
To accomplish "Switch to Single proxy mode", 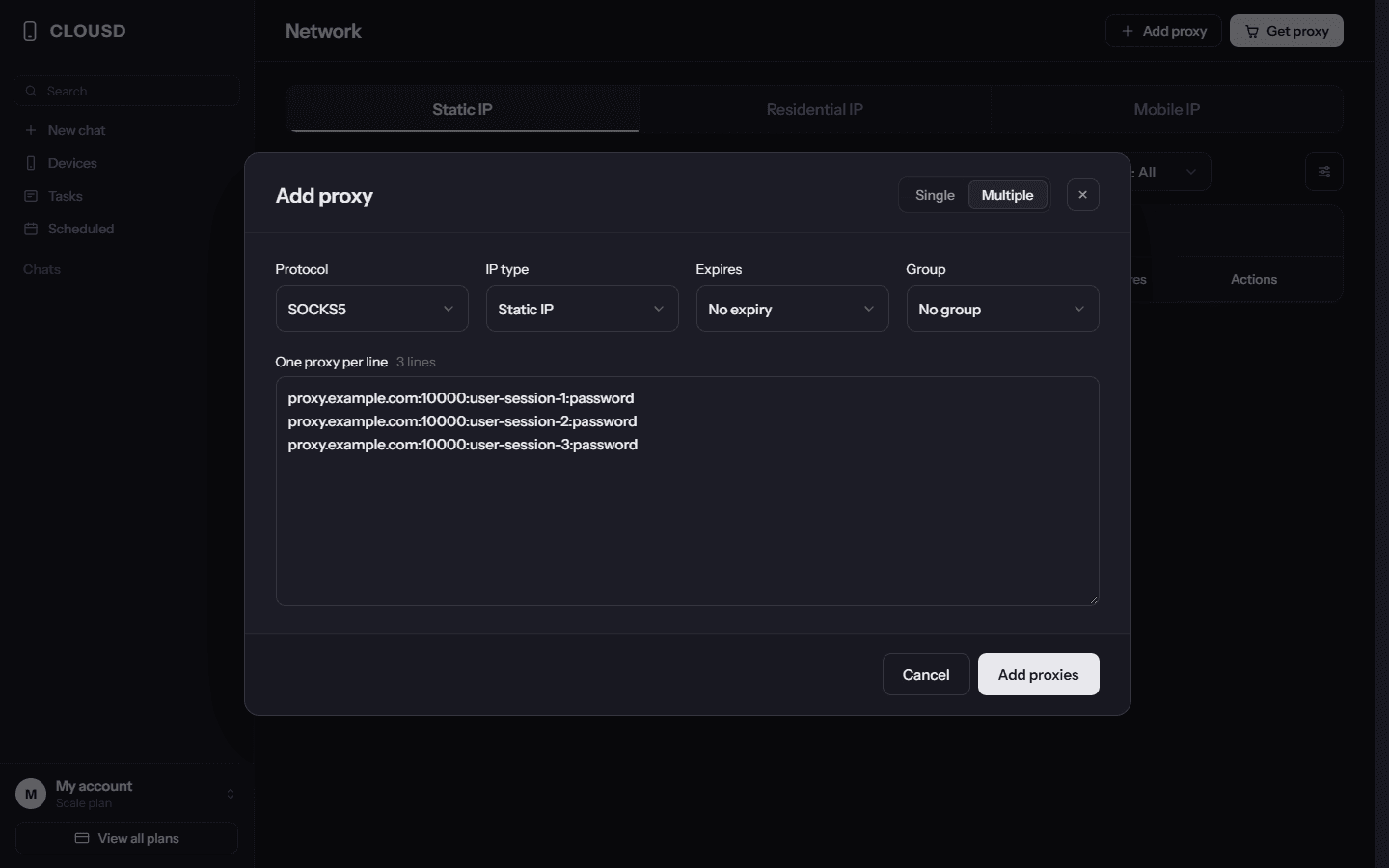I will click(935, 195).
